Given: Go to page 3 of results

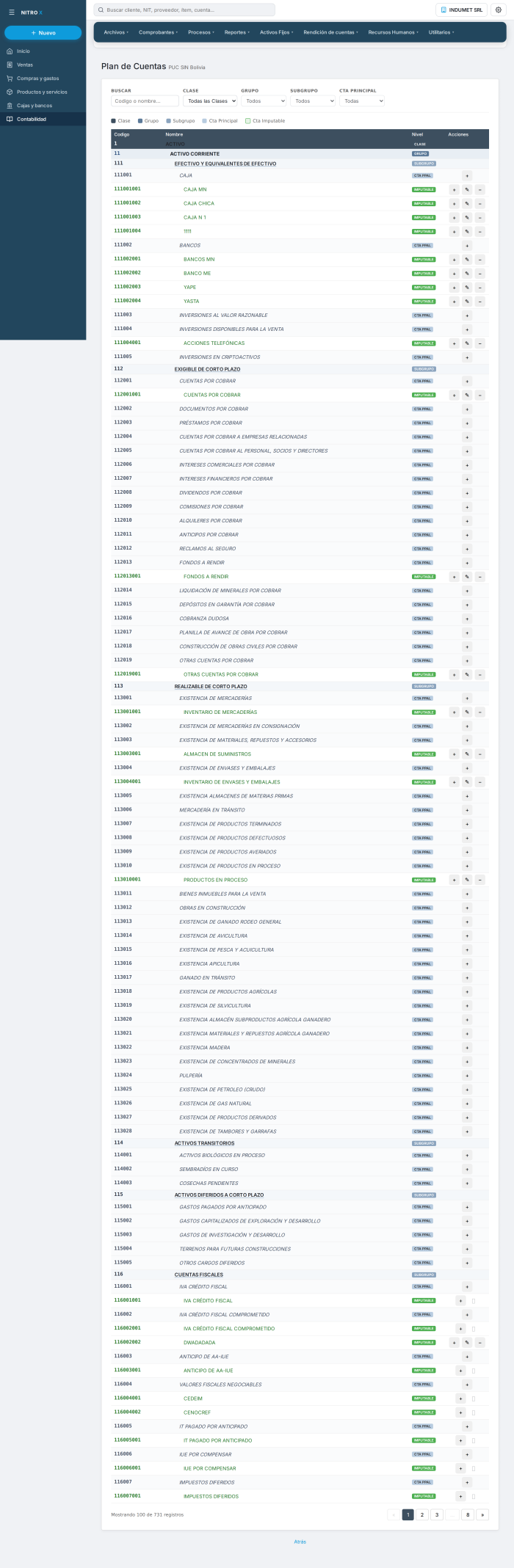Looking at the screenshot, I should [x=436, y=1514].
